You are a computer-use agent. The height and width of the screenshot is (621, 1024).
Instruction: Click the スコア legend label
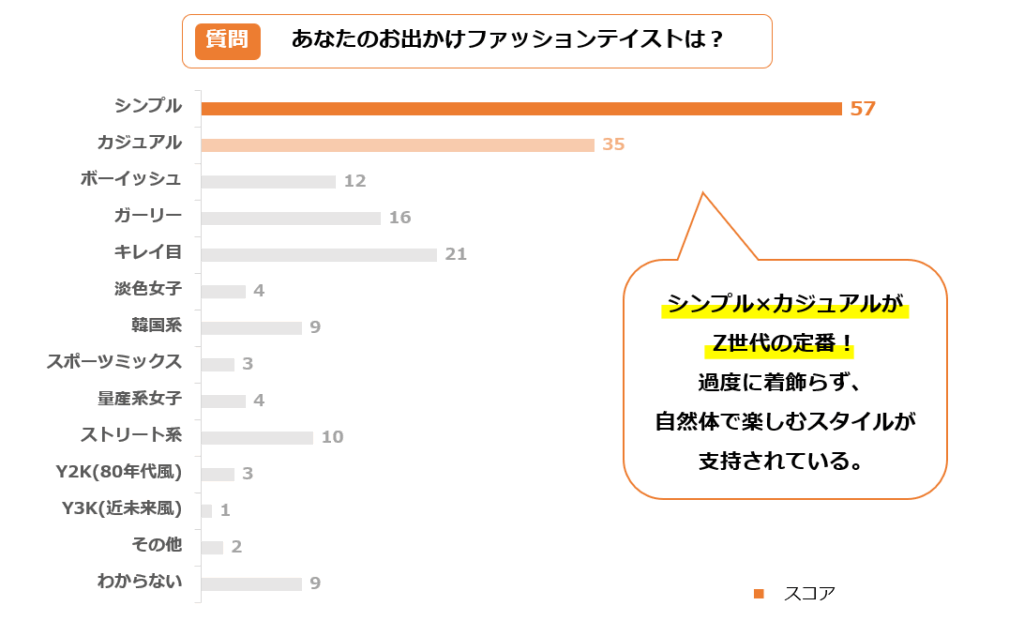click(x=809, y=594)
